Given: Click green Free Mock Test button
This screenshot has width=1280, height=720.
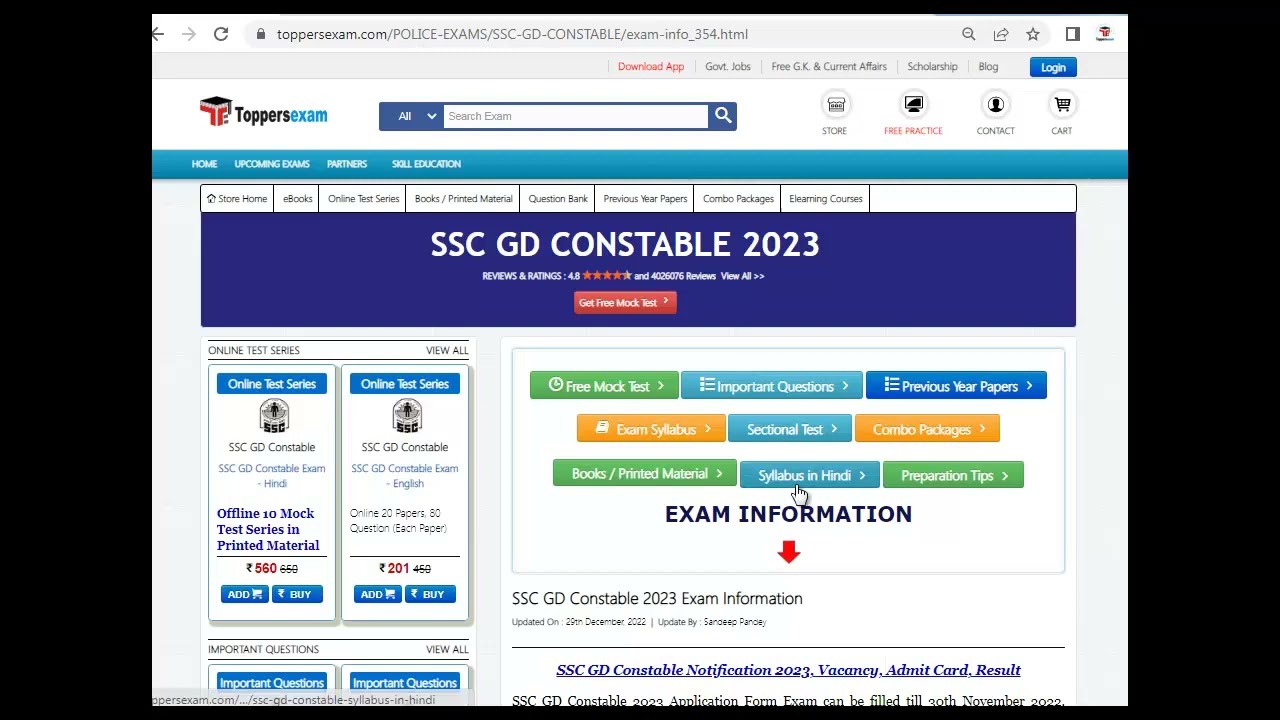Looking at the screenshot, I should [605, 386].
